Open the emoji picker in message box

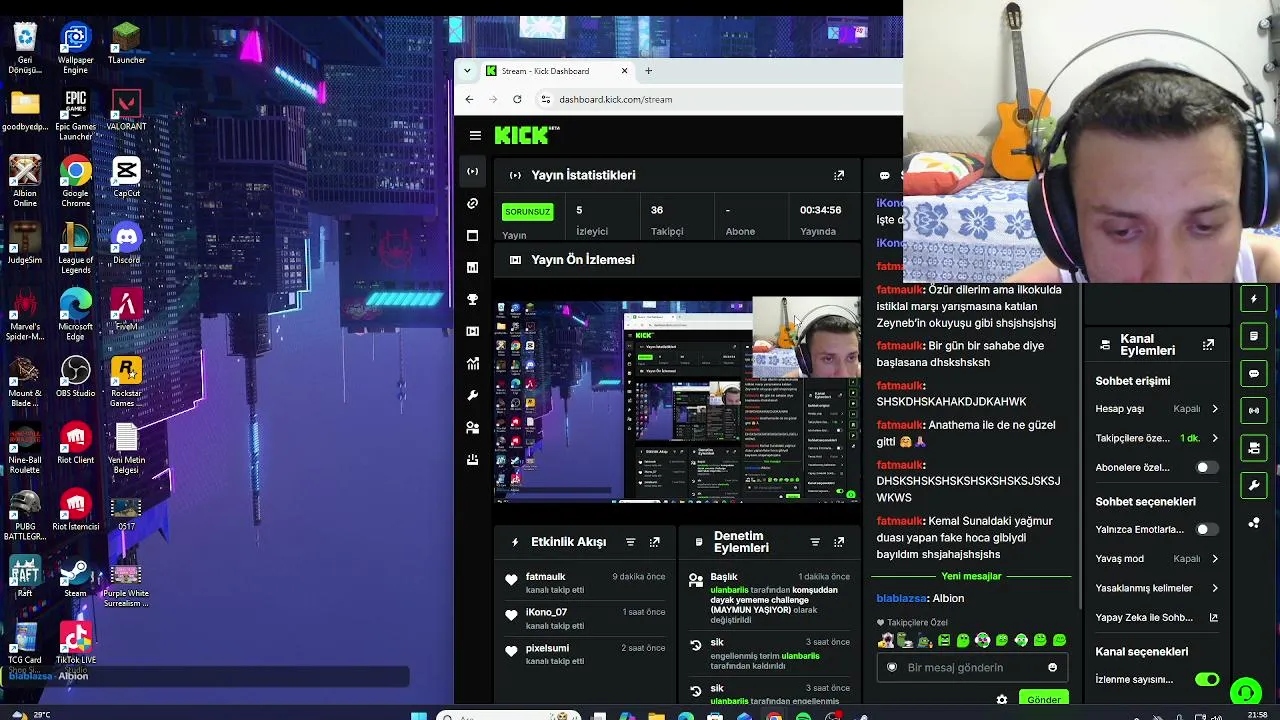pyautogui.click(x=1052, y=668)
